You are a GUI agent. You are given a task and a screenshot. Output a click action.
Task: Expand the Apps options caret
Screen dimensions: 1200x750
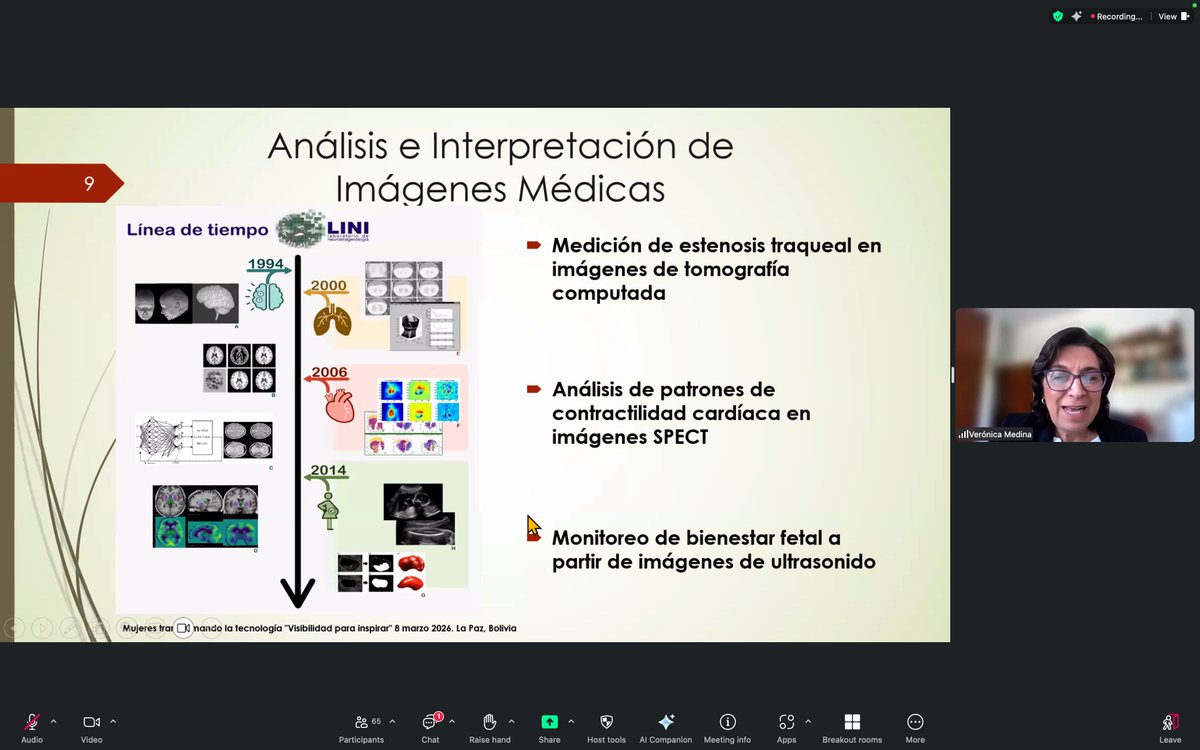(x=808, y=721)
